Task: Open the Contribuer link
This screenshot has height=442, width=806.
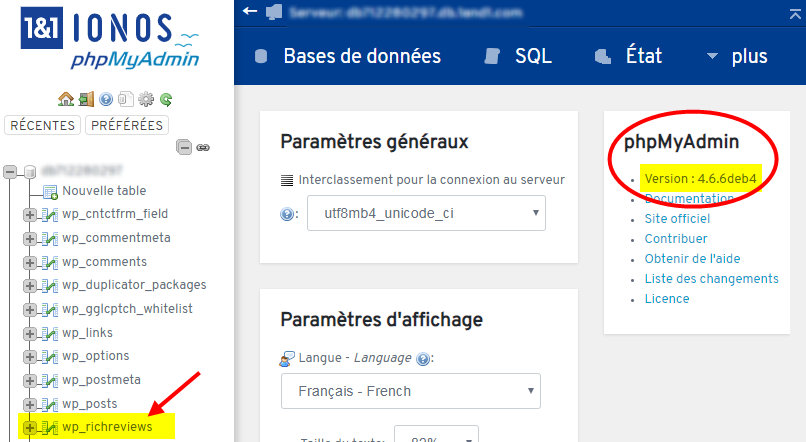Action: coord(676,238)
